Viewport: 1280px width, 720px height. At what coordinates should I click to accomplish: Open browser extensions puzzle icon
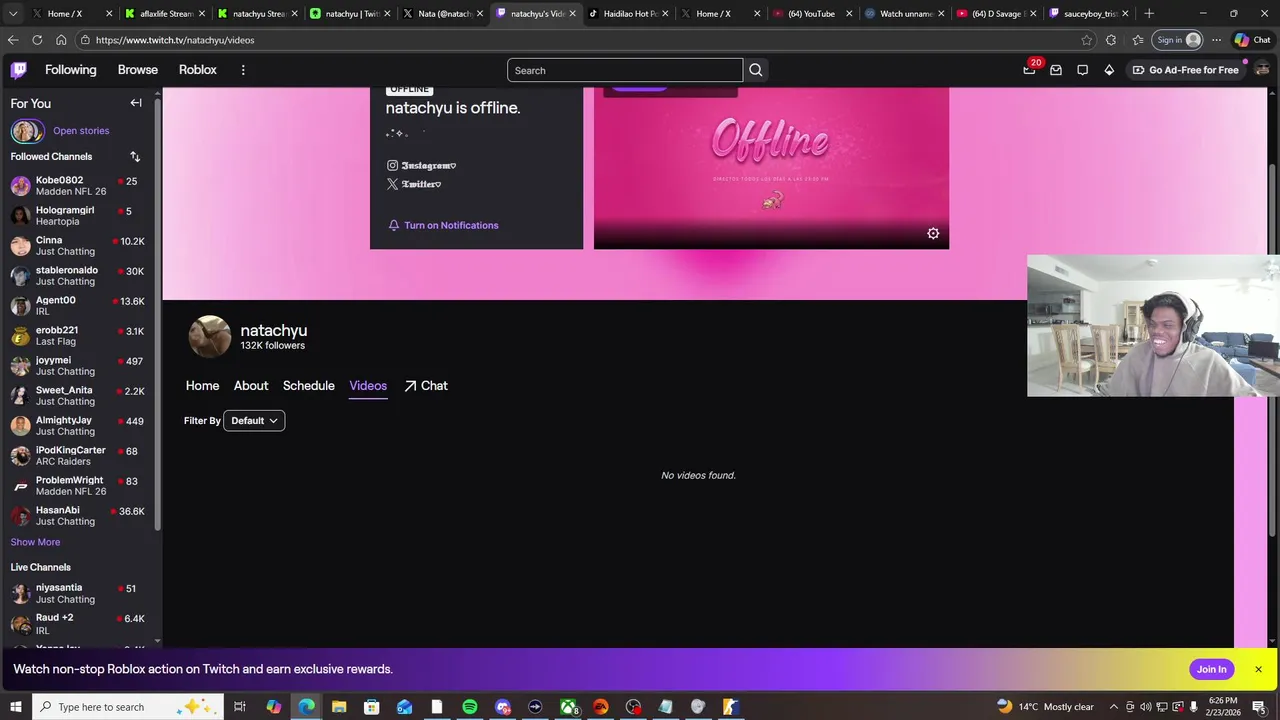tap(1111, 40)
